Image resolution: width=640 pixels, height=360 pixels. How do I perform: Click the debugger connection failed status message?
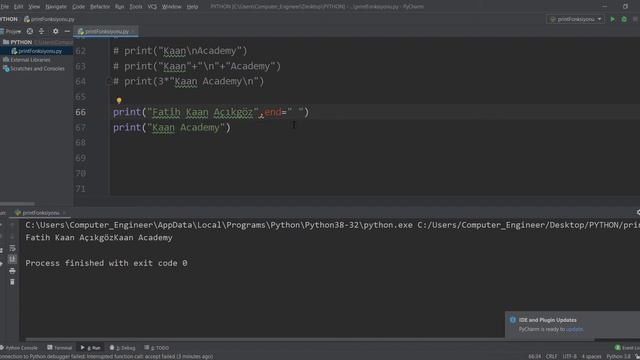(x=106, y=356)
